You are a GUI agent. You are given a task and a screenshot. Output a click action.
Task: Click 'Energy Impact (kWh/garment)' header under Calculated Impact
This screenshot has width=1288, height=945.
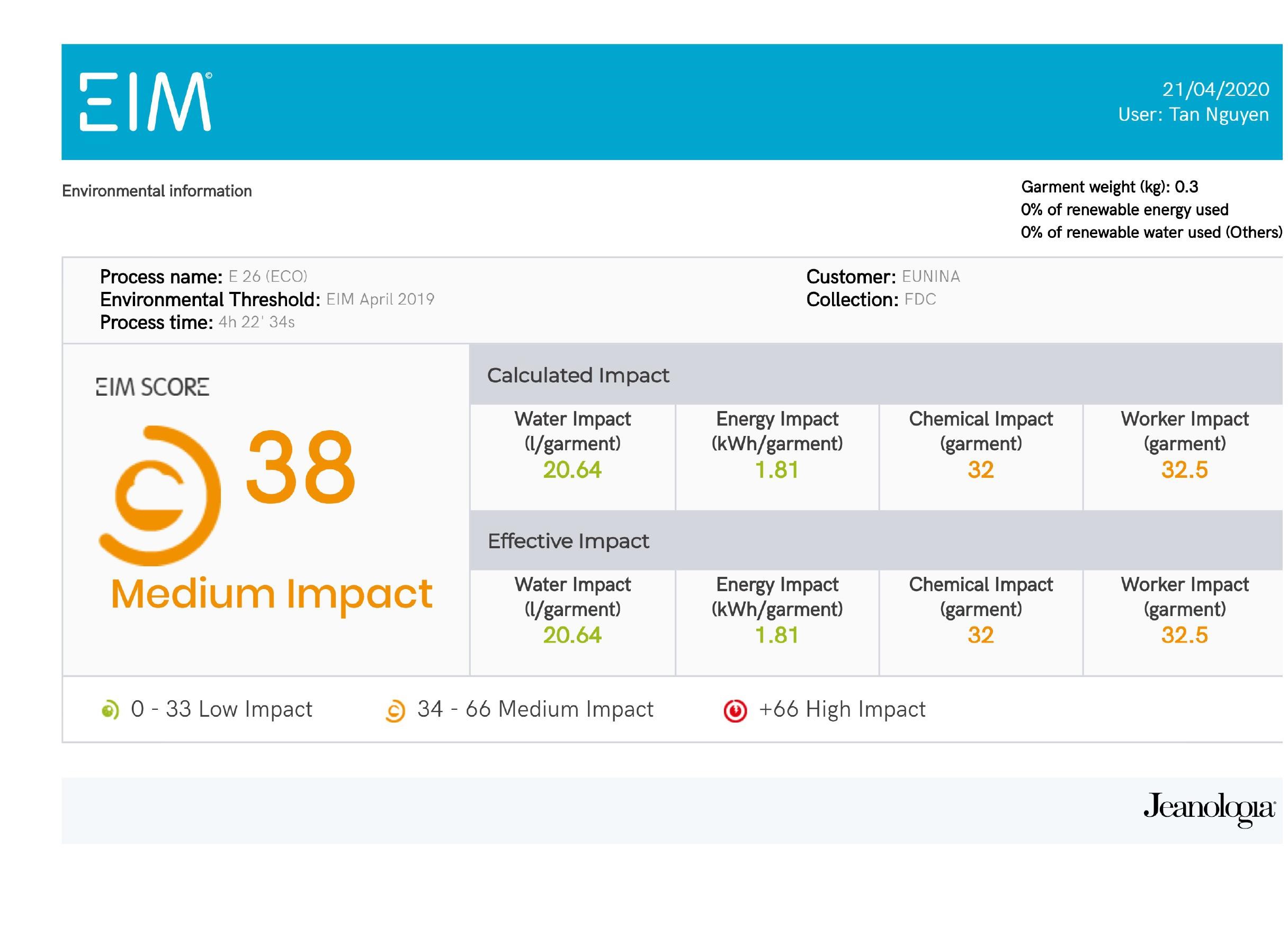777,431
